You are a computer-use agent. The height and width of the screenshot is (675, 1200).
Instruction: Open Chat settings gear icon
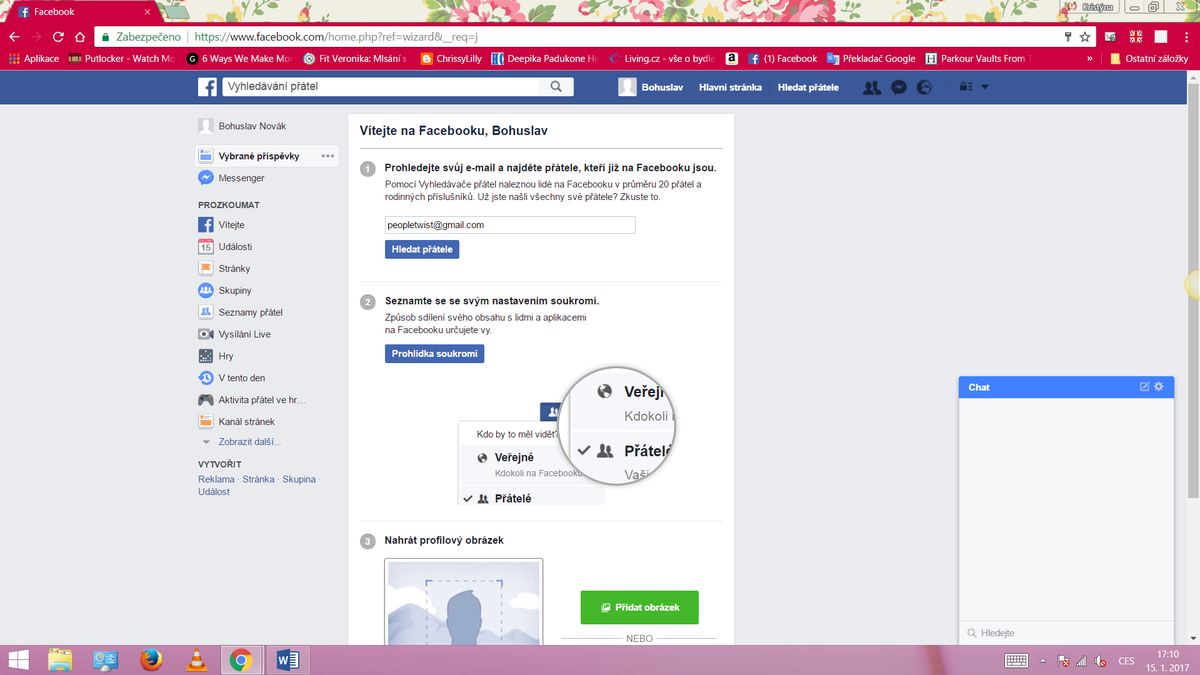[1159, 387]
